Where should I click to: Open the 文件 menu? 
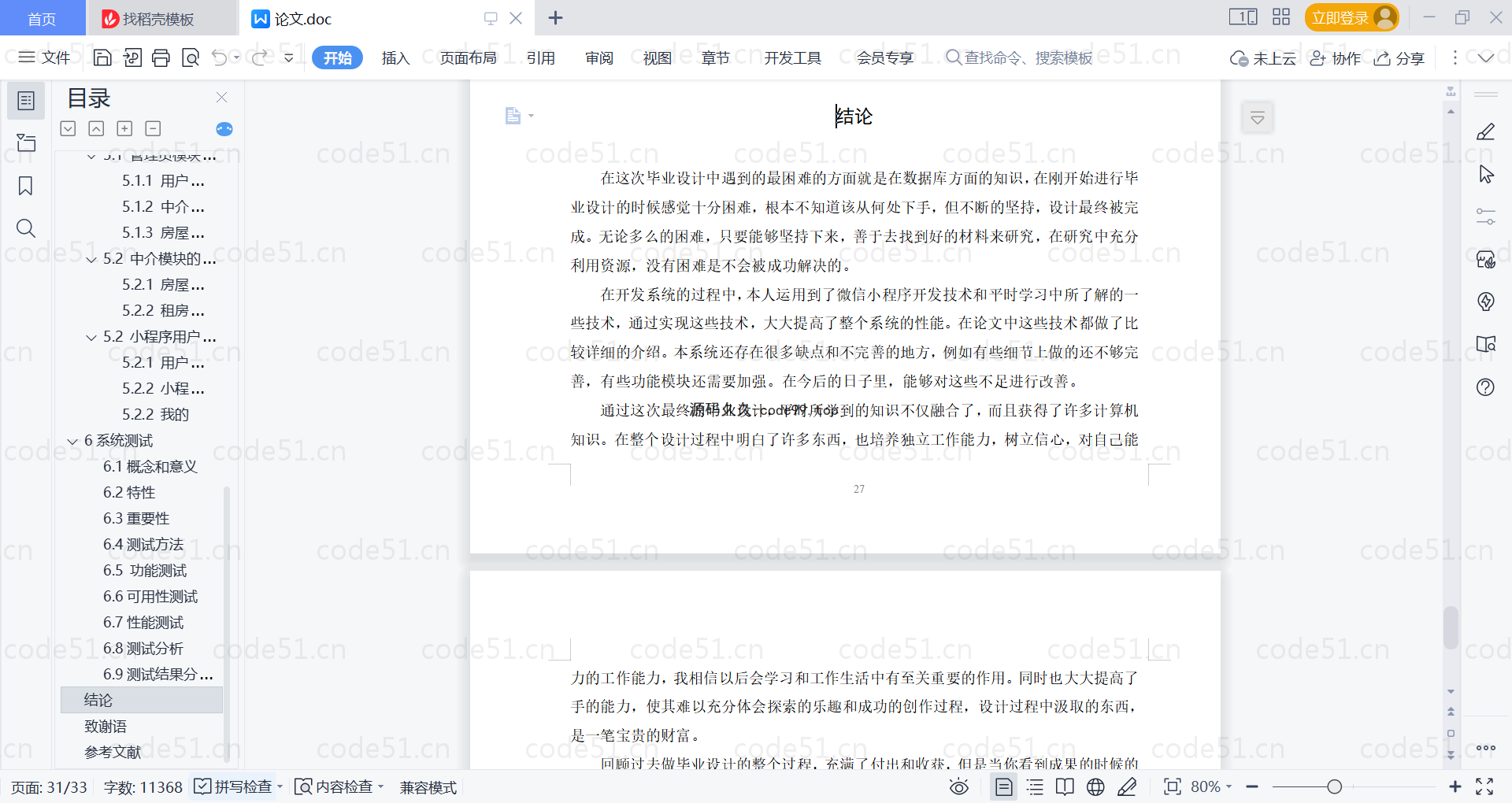[45, 57]
